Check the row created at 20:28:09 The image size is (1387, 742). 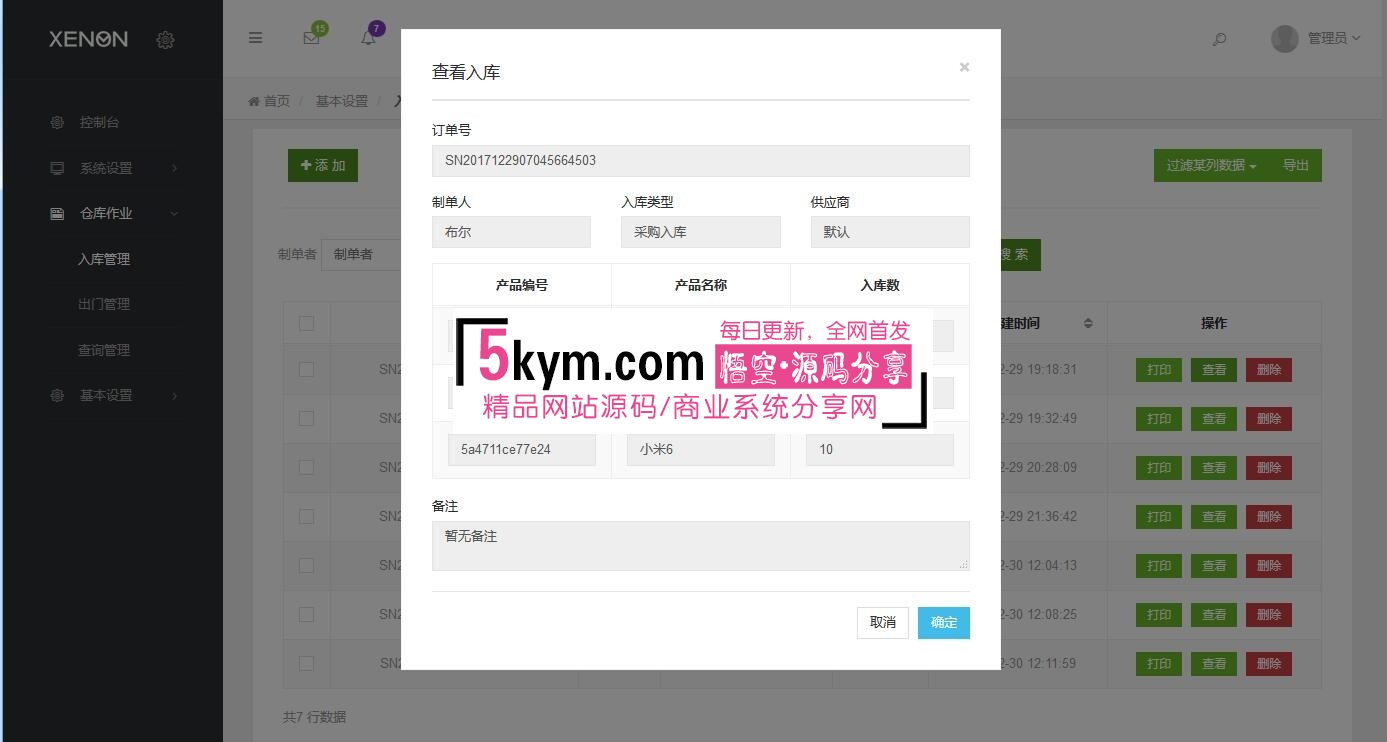(x=307, y=467)
